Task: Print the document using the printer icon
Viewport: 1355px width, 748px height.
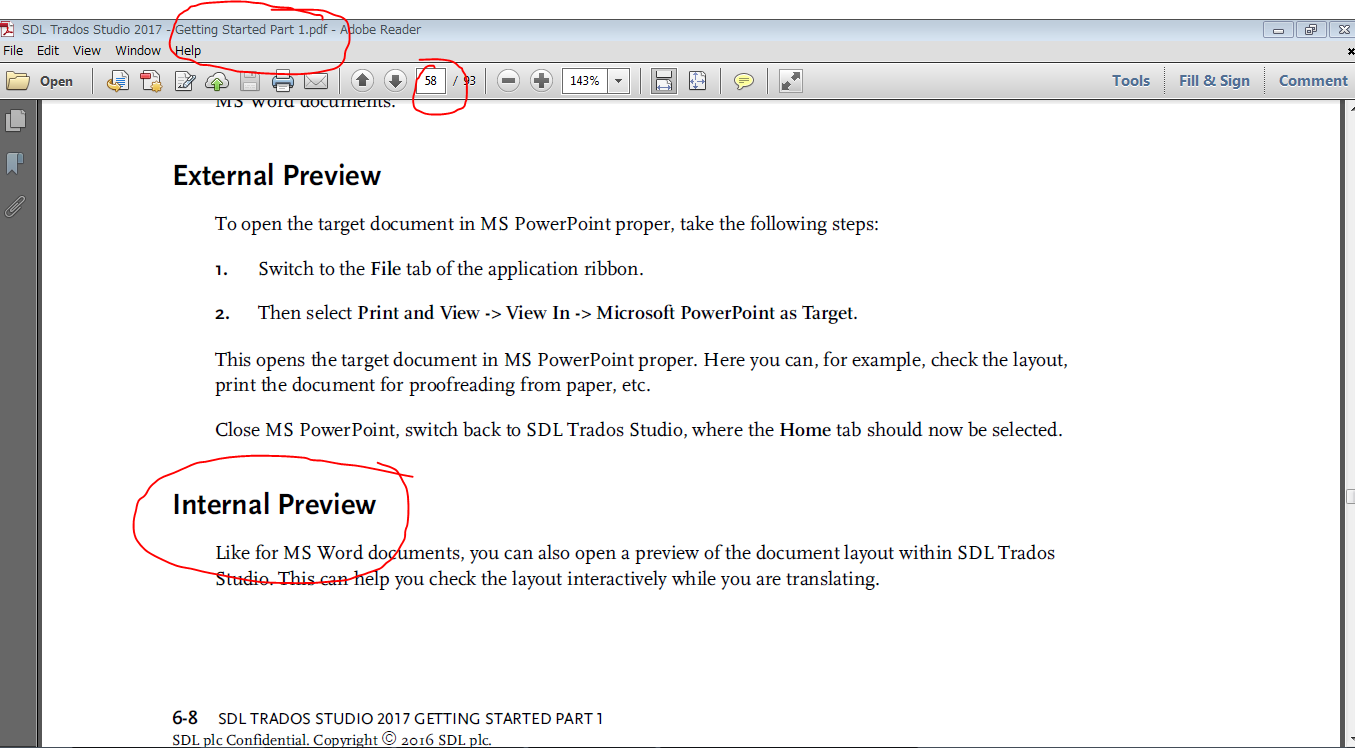Action: coord(283,81)
